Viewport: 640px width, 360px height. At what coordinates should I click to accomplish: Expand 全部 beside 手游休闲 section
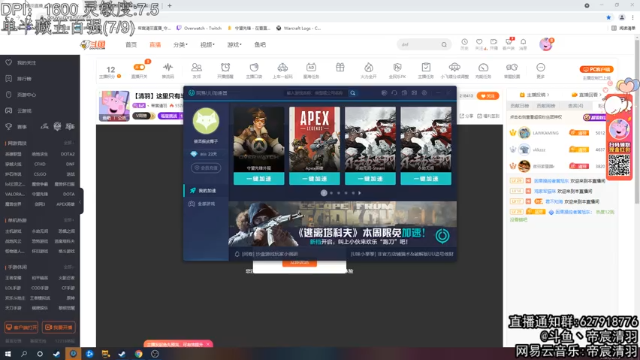coord(68,267)
